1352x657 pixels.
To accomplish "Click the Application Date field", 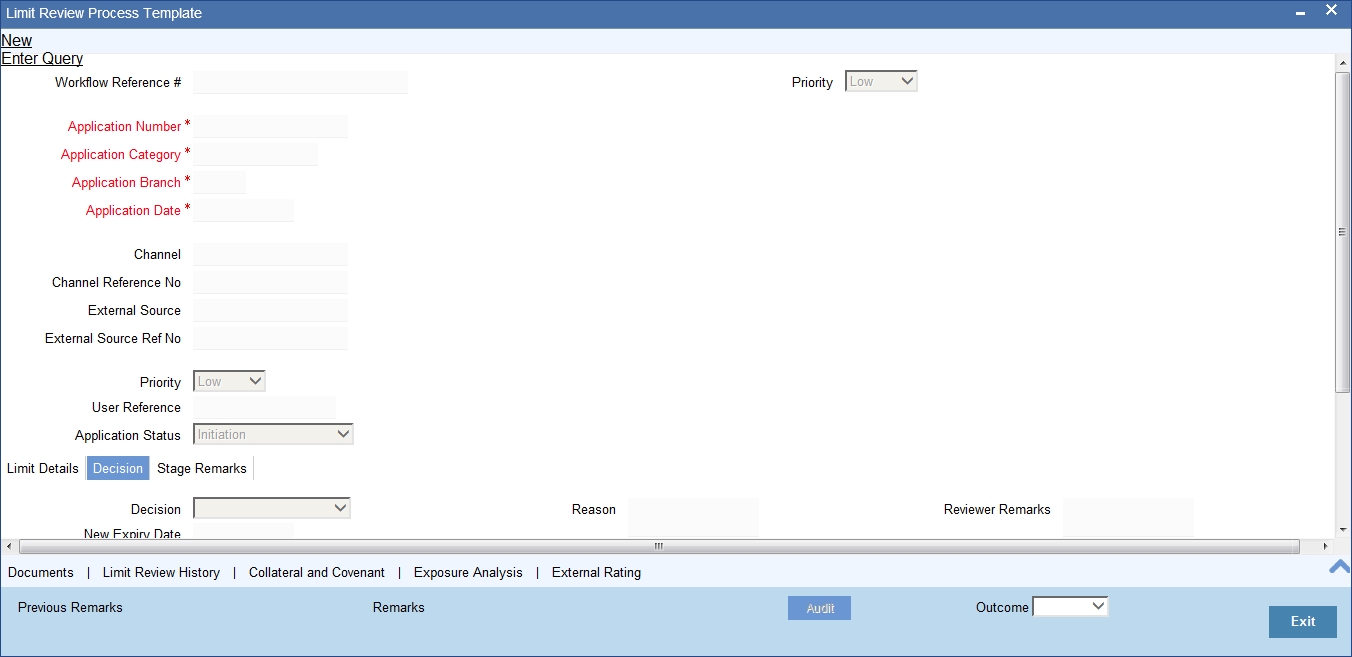I will pyautogui.click(x=244, y=210).
